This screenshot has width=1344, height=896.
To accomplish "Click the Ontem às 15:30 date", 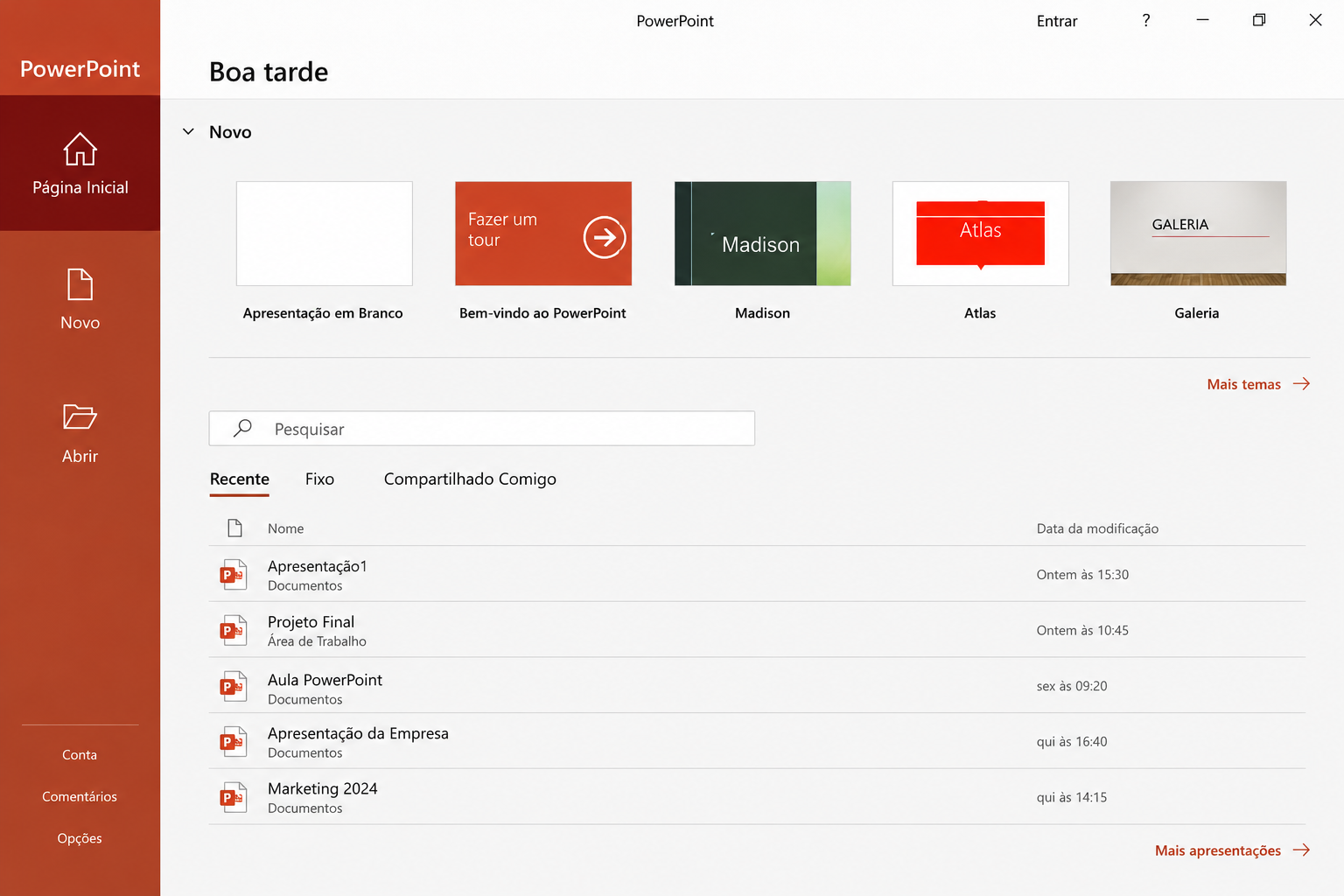I will (x=1082, y=575).
